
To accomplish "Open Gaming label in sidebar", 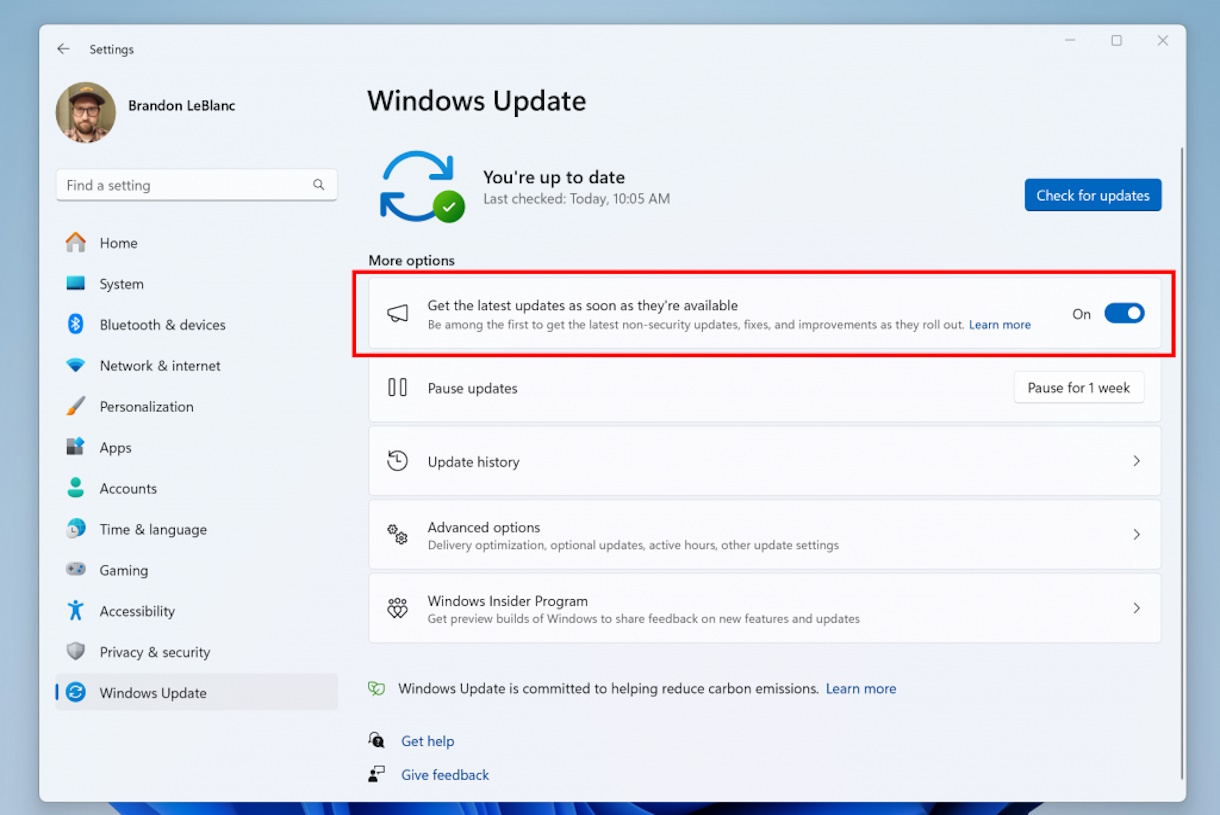I will click(124, 570).
